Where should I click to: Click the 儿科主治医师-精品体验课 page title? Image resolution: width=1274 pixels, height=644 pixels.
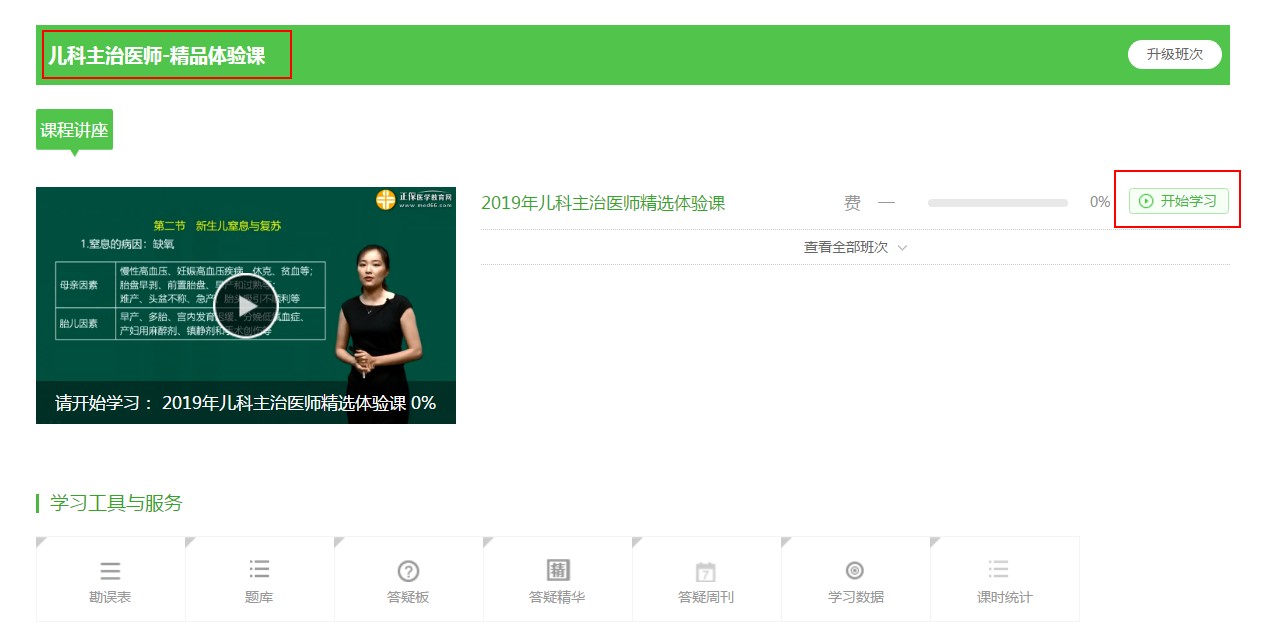tap(157, 55)
